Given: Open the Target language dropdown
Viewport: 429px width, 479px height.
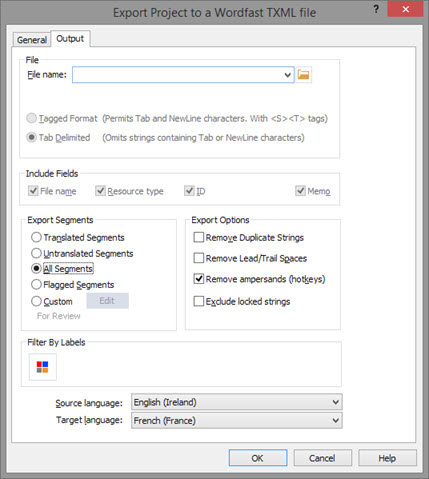Looking at the screenshot, I should 237,420.
